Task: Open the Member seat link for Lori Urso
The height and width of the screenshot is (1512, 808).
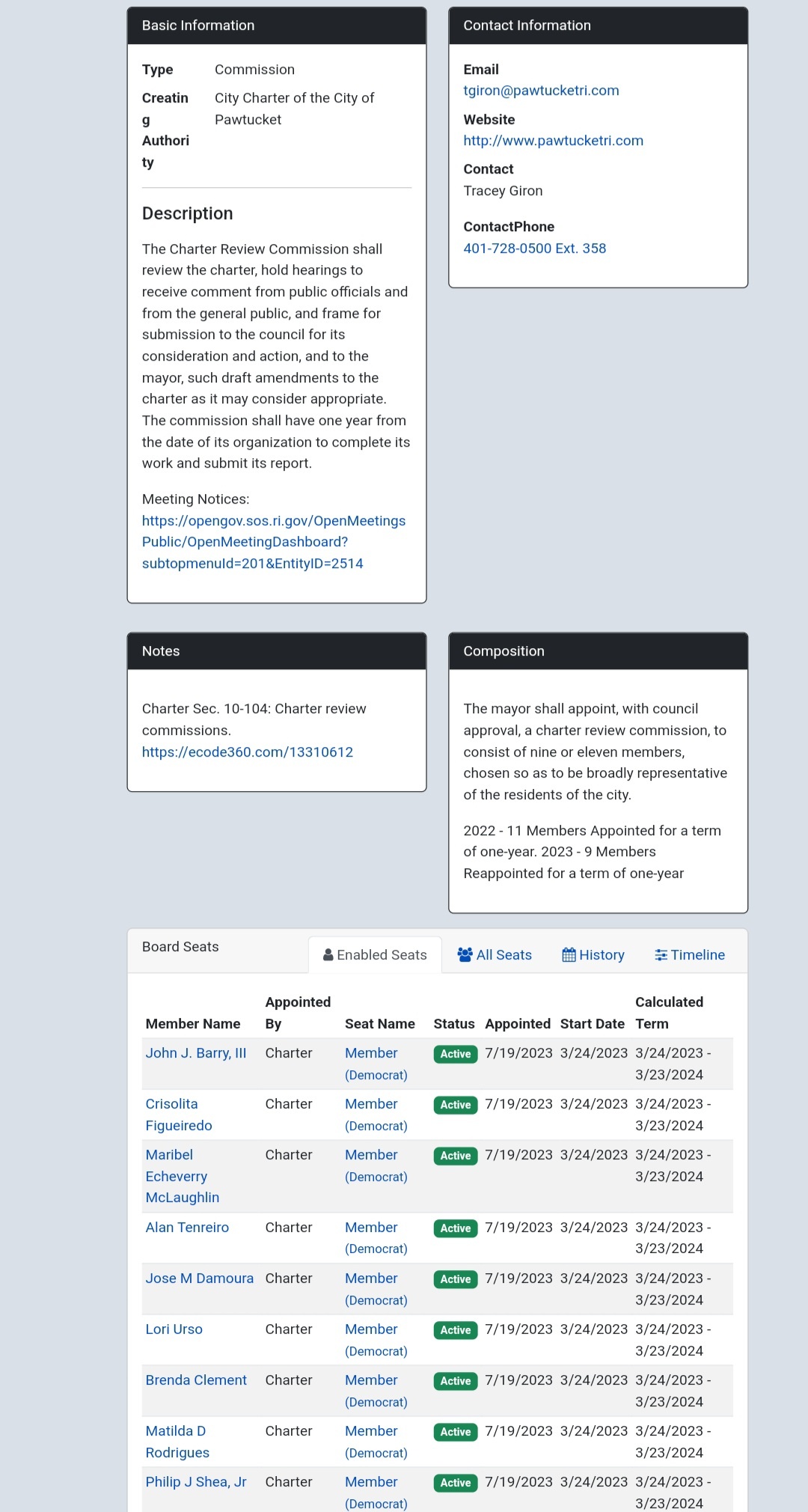Action: click(371, 1329)
